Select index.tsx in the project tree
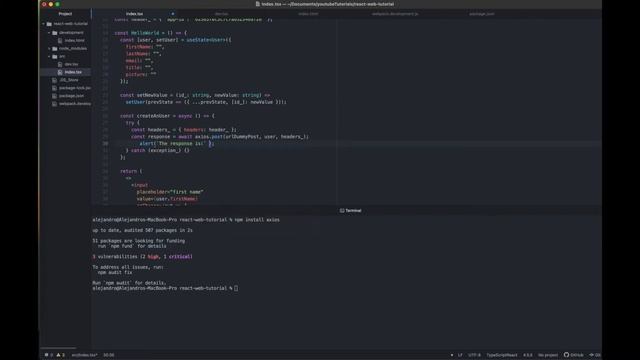This screenshot has width=640, height=360. pos(73,72)
